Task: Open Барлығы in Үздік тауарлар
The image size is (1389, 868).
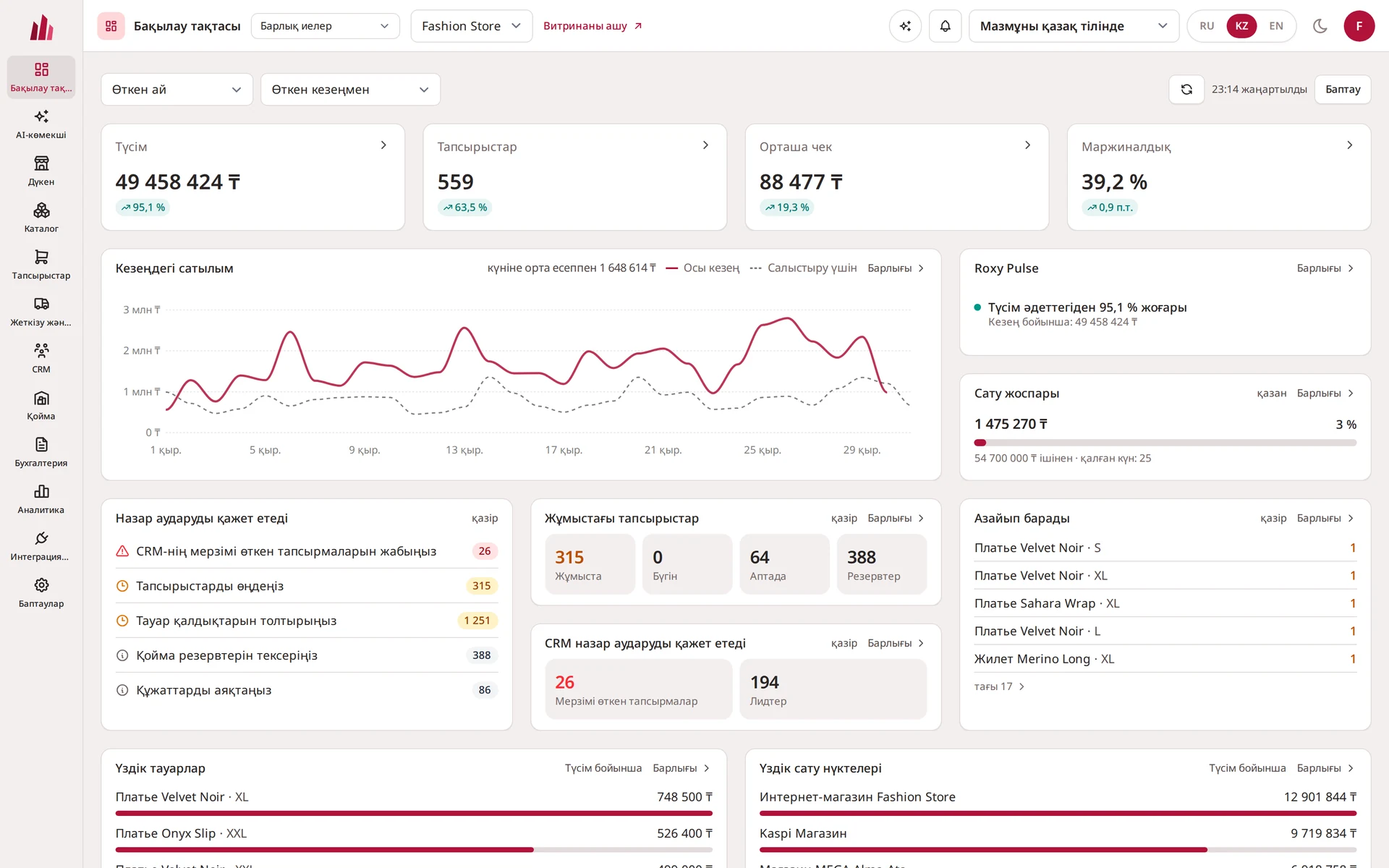Action: [x=681, y=768]
